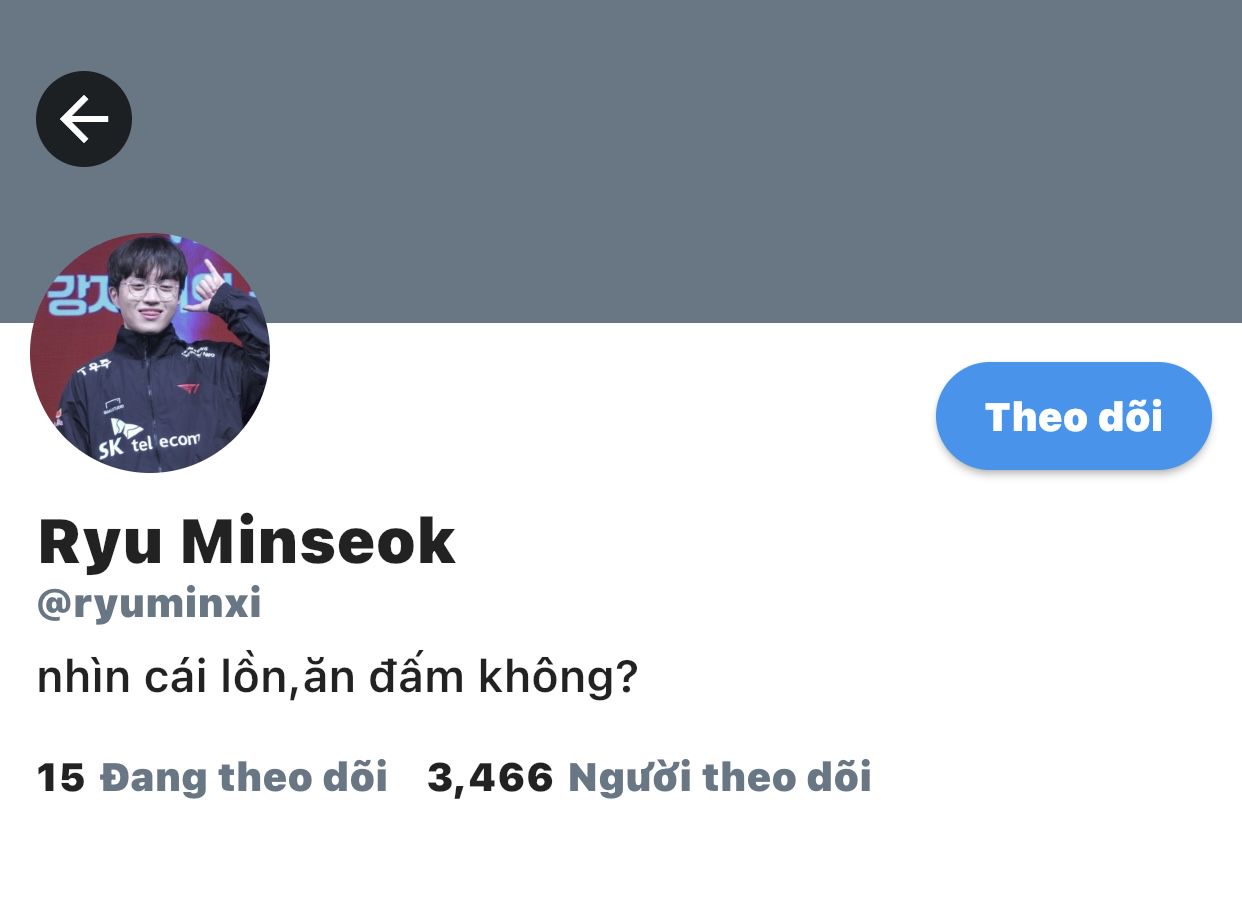Viewport: 1242px width, 909px height.
Task: Go back using the arrow icon
Action: pos(84,119)
